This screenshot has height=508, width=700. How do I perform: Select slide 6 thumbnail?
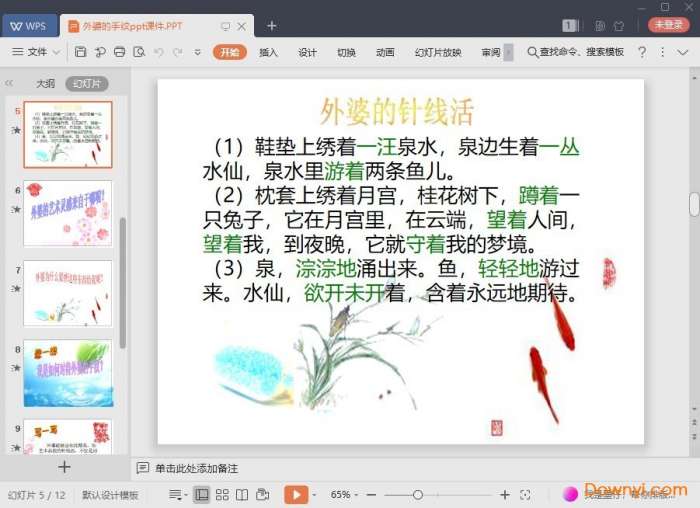click(68, 213)
